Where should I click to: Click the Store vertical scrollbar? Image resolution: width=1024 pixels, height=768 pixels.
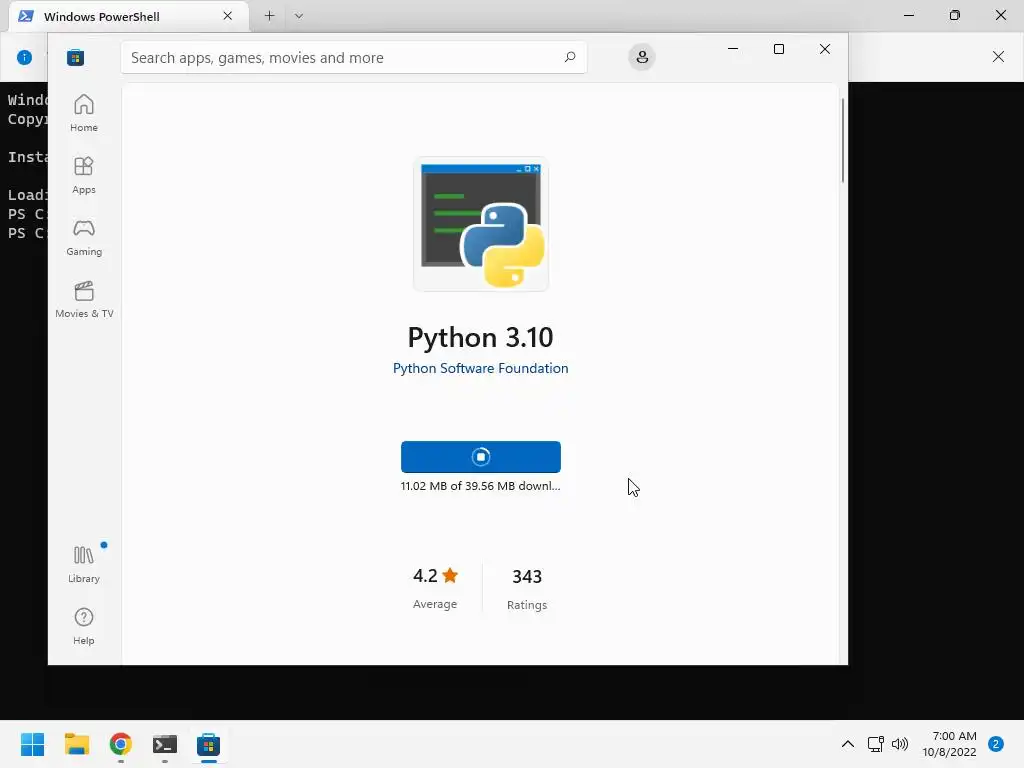point(842,140)
